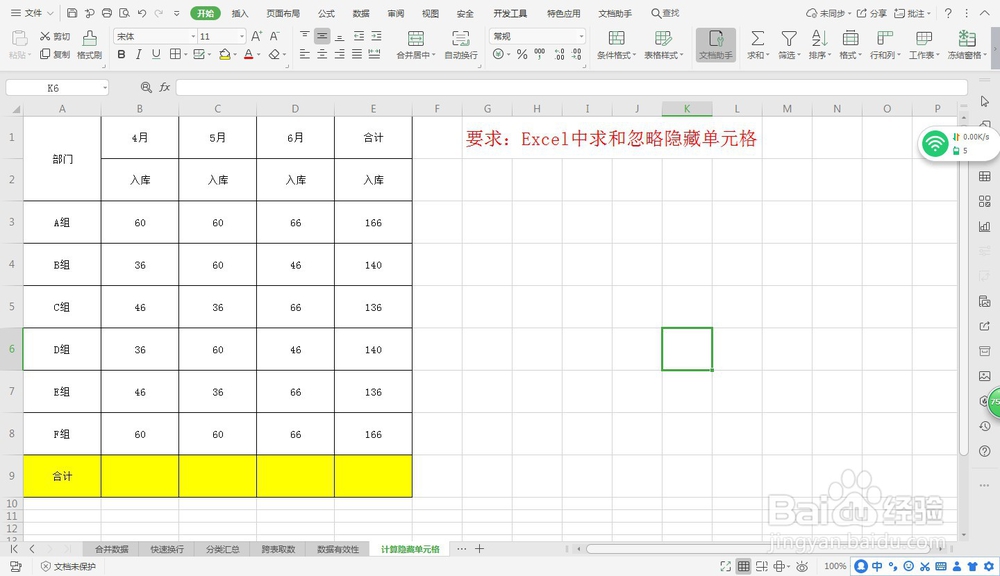Open the Insert (插入) ribbon tab
The height and width of the screenshot is (576, 1000).
240,13
